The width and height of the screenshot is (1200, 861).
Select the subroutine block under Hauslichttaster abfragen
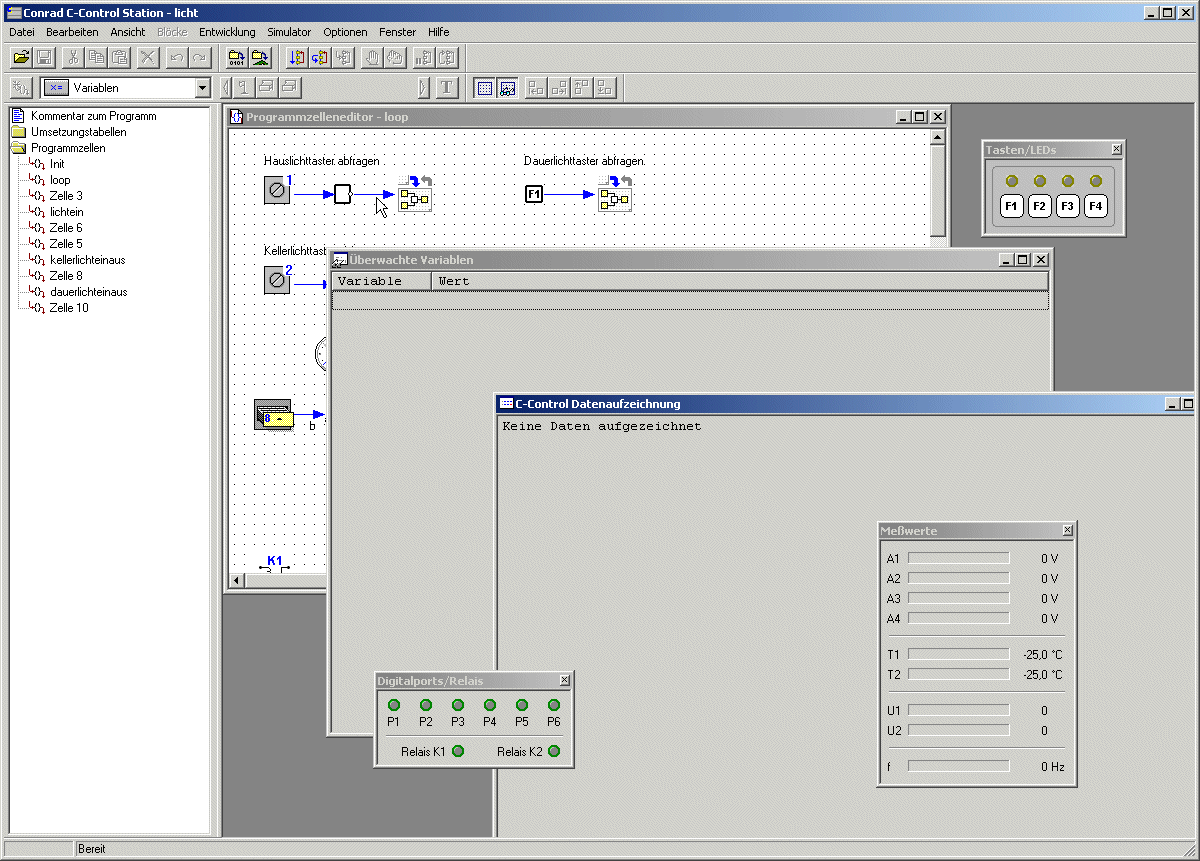click(415, 194)
